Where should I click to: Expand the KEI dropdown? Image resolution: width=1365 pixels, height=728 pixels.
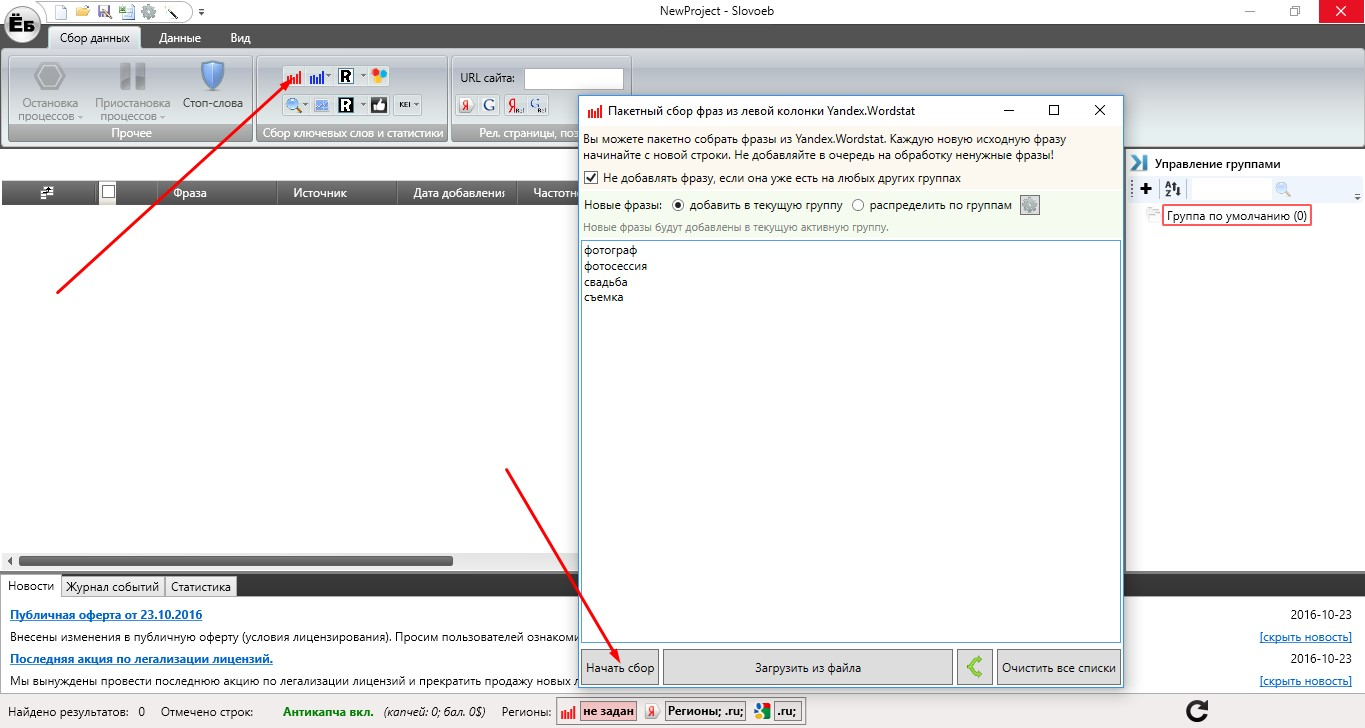[417, 105]
